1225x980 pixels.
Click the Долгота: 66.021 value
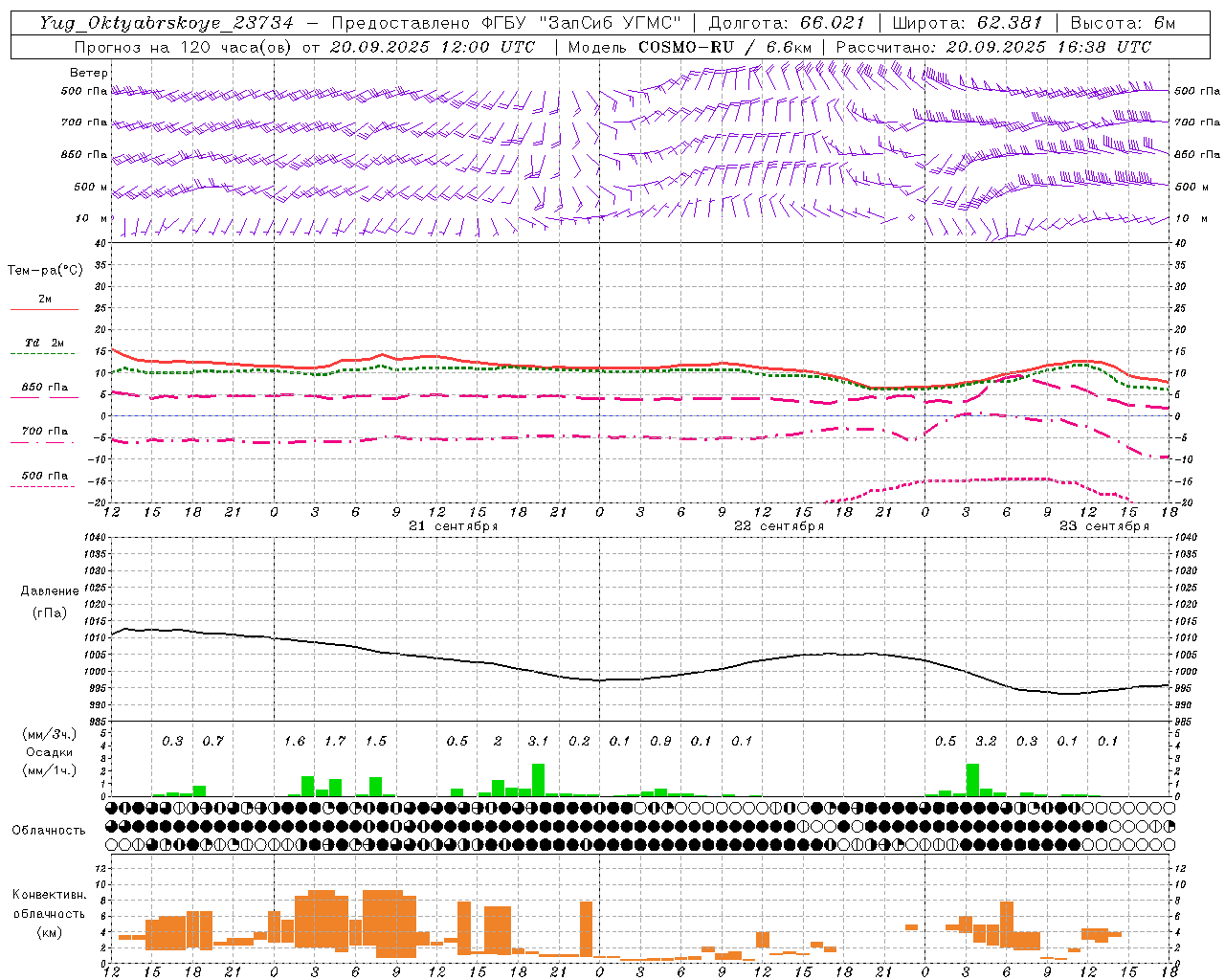click(788, 23)
